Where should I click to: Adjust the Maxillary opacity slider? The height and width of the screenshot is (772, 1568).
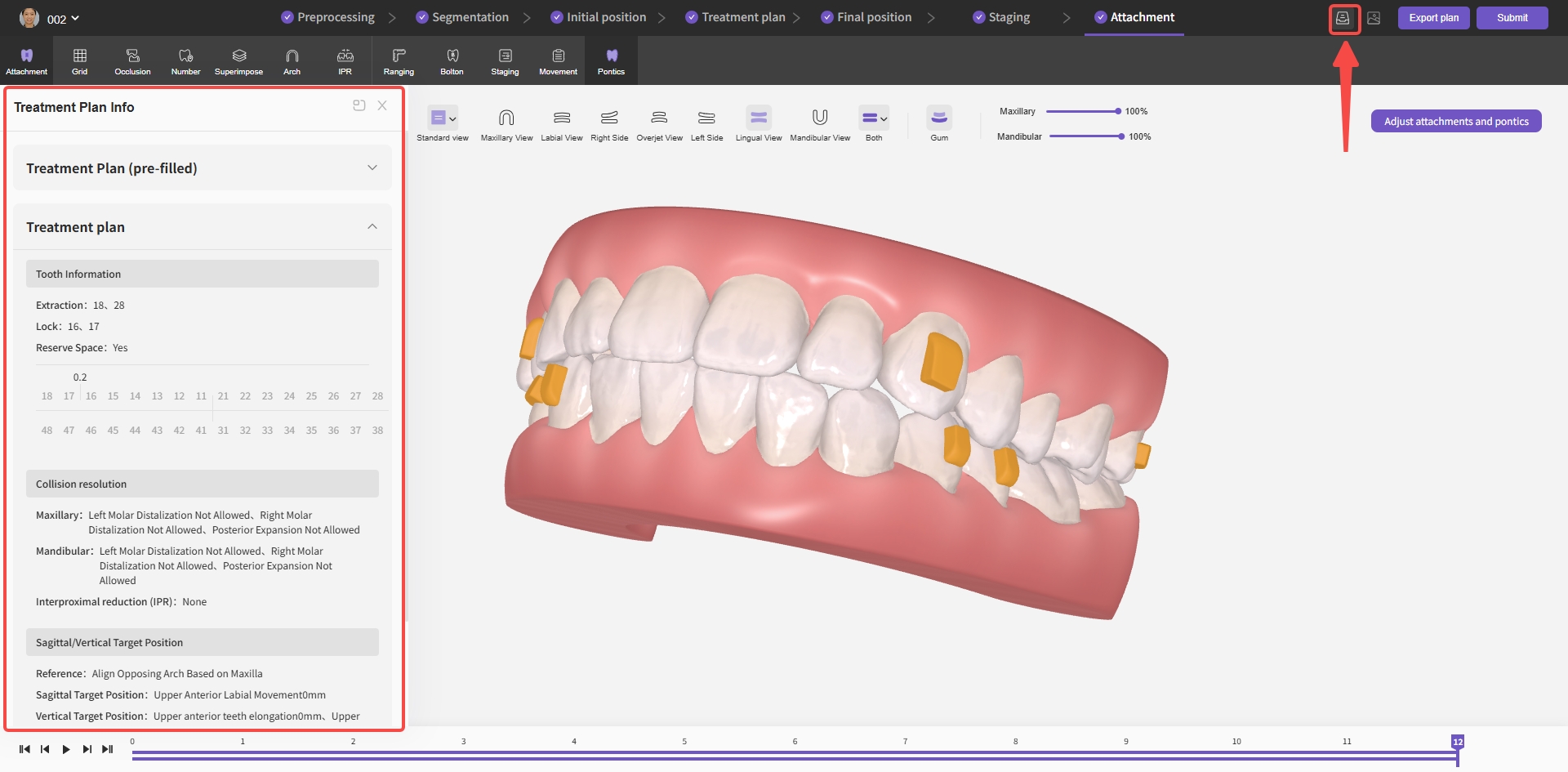tap(1082, 111)
